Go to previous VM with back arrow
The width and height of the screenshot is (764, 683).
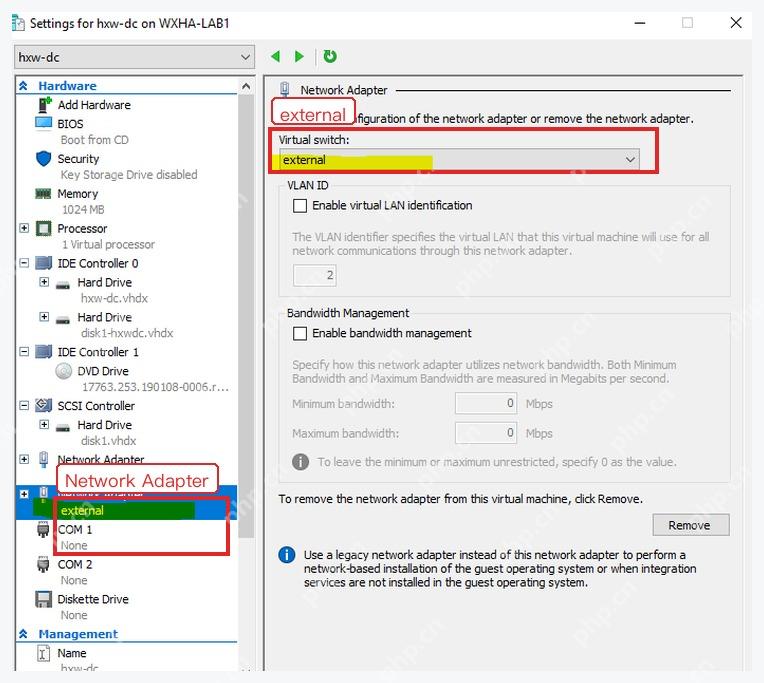[276, 57]
